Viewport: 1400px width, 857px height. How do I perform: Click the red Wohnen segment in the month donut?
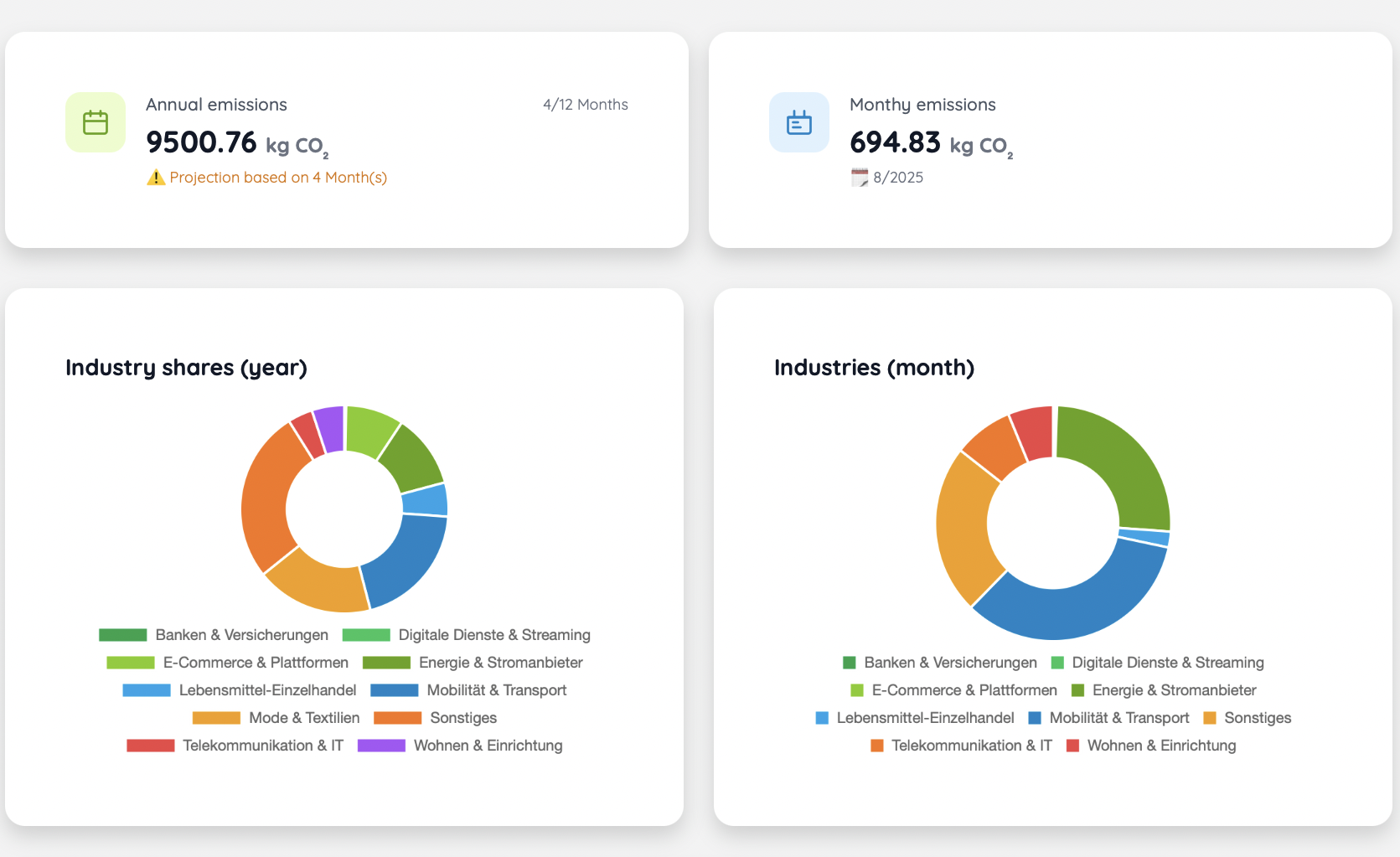tap(1034, 431)
